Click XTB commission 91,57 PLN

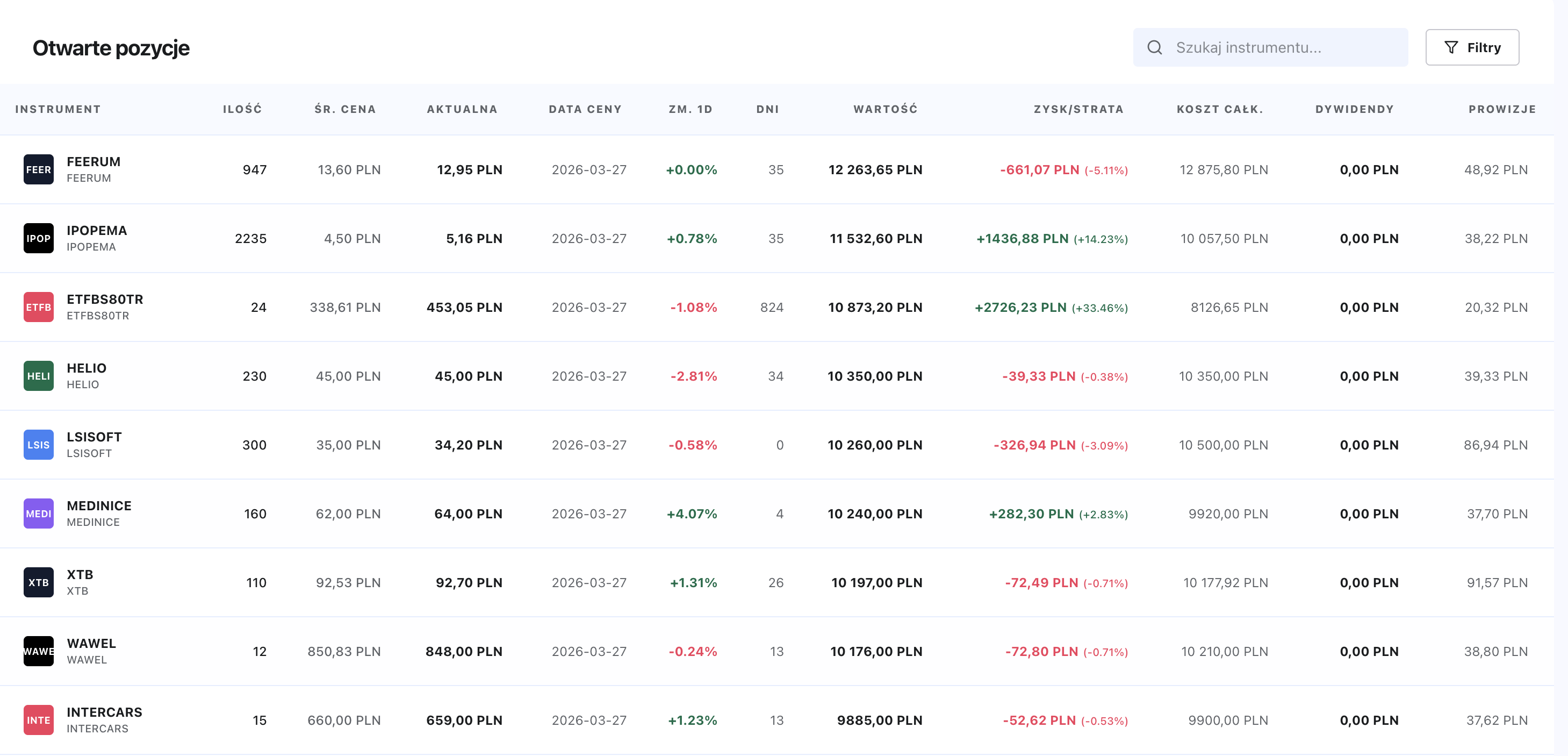coord(1498,583)
